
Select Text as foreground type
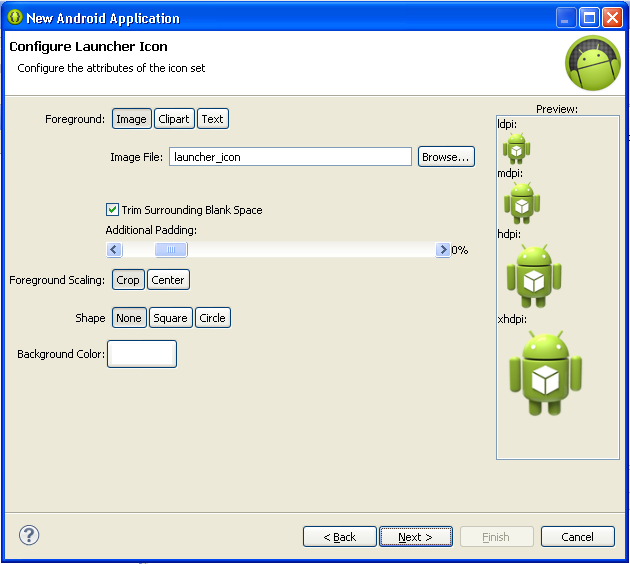pos(213,119)
